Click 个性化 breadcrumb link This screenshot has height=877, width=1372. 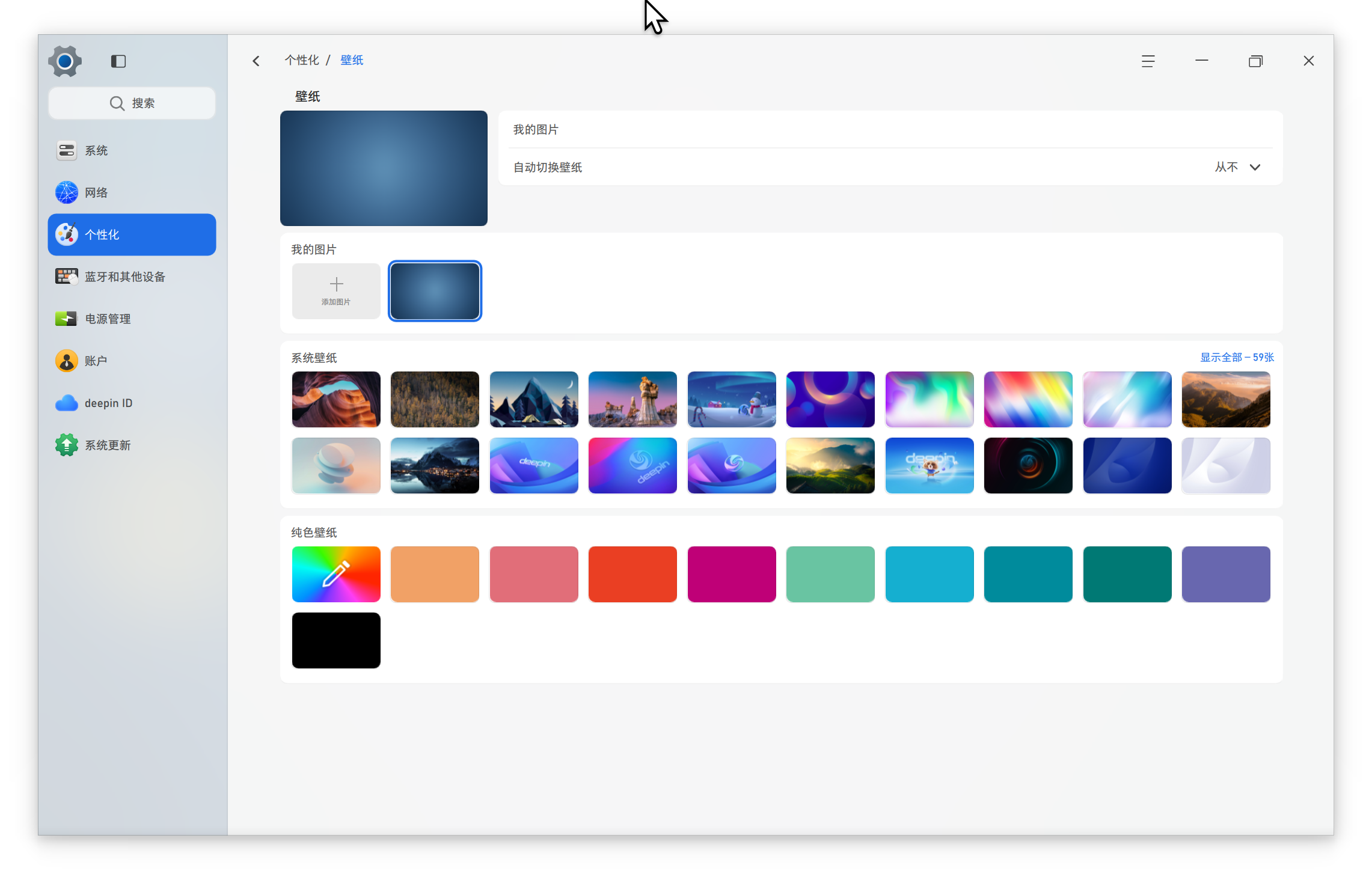coord(302,60)
